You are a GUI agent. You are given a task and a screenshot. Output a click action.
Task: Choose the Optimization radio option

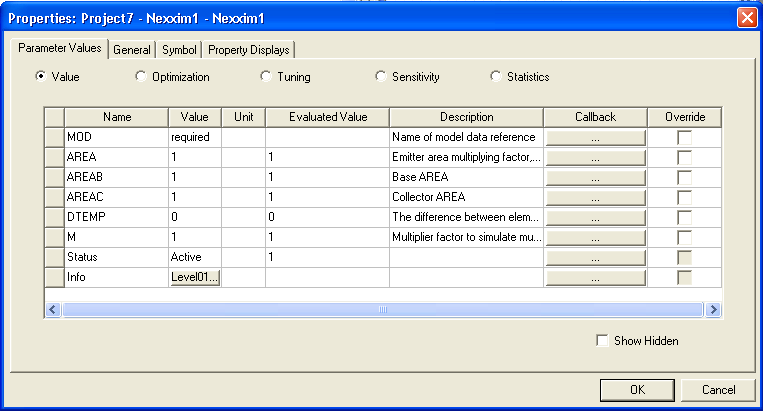[140, 76]
